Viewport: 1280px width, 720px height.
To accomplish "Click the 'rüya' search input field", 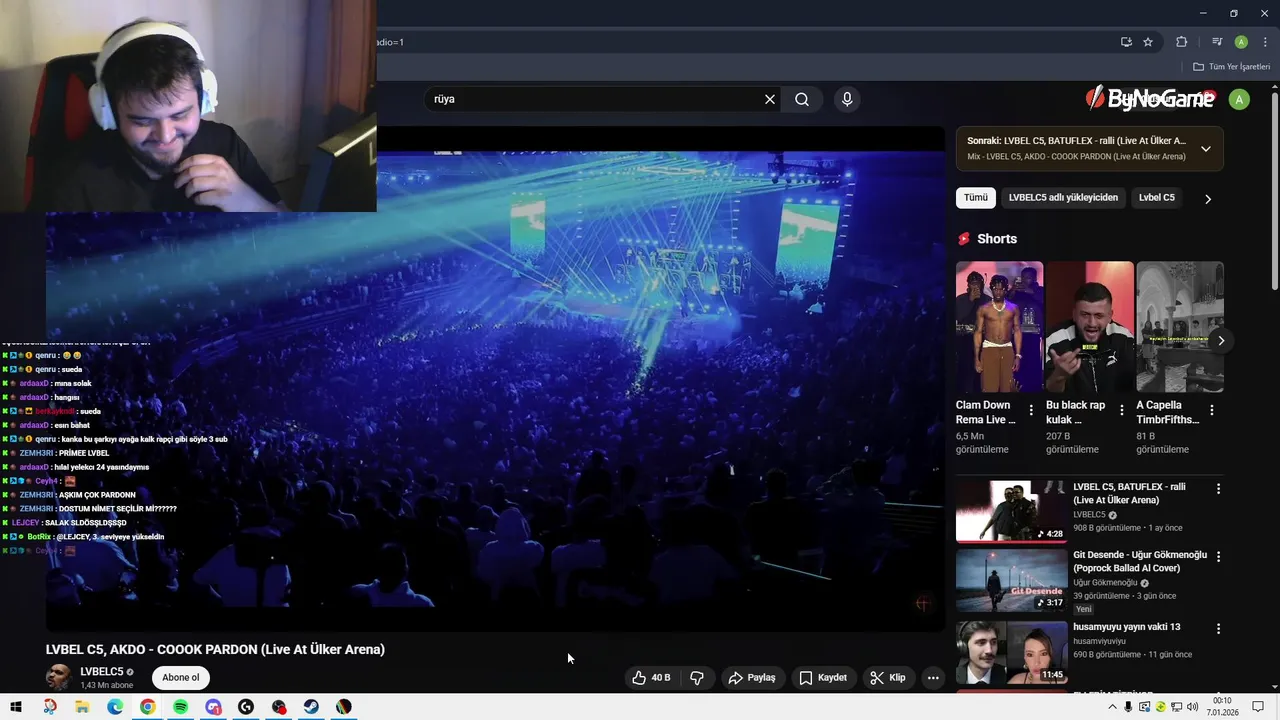I will coord(595,99).
